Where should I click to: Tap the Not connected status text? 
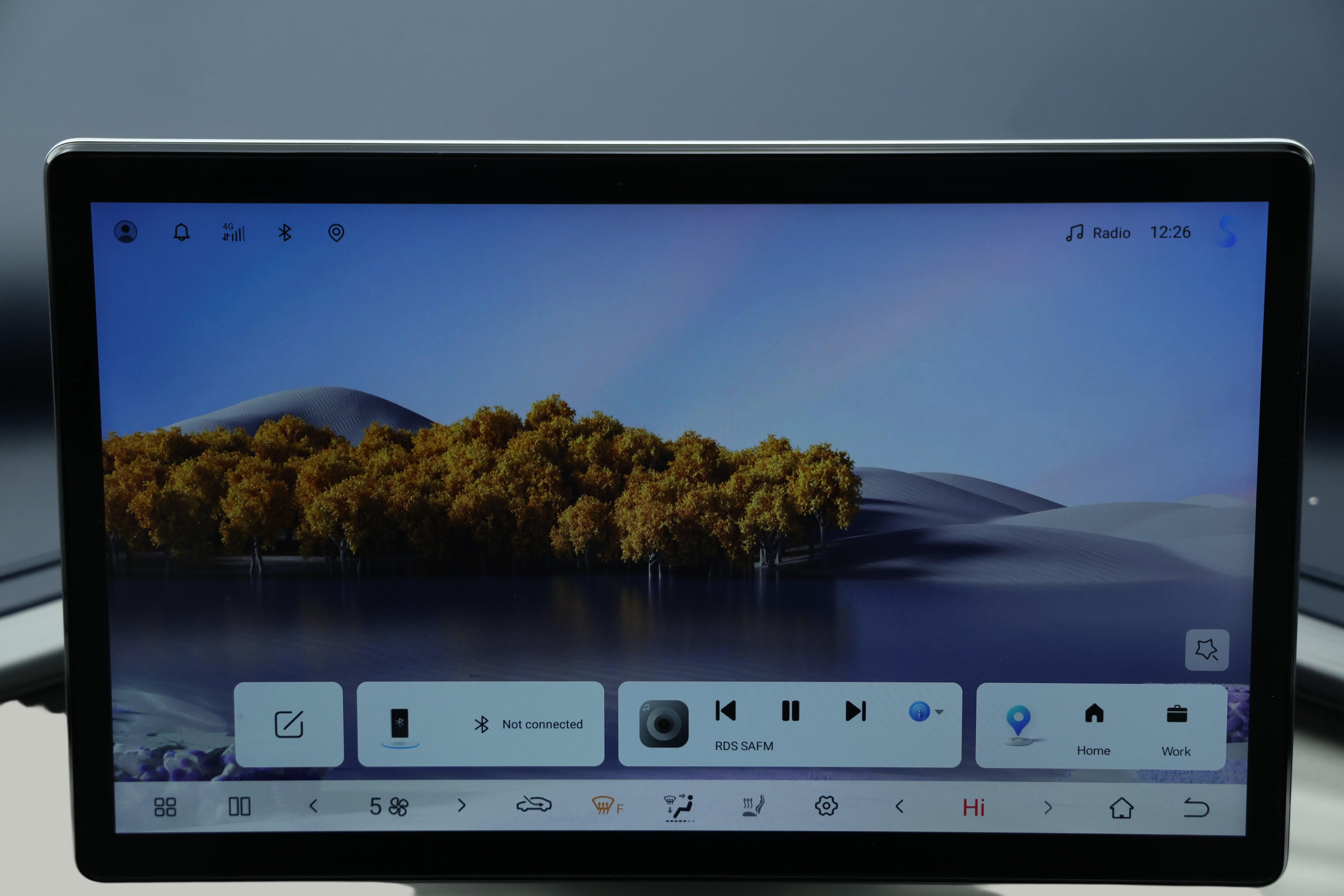click(x=542, y=725)
